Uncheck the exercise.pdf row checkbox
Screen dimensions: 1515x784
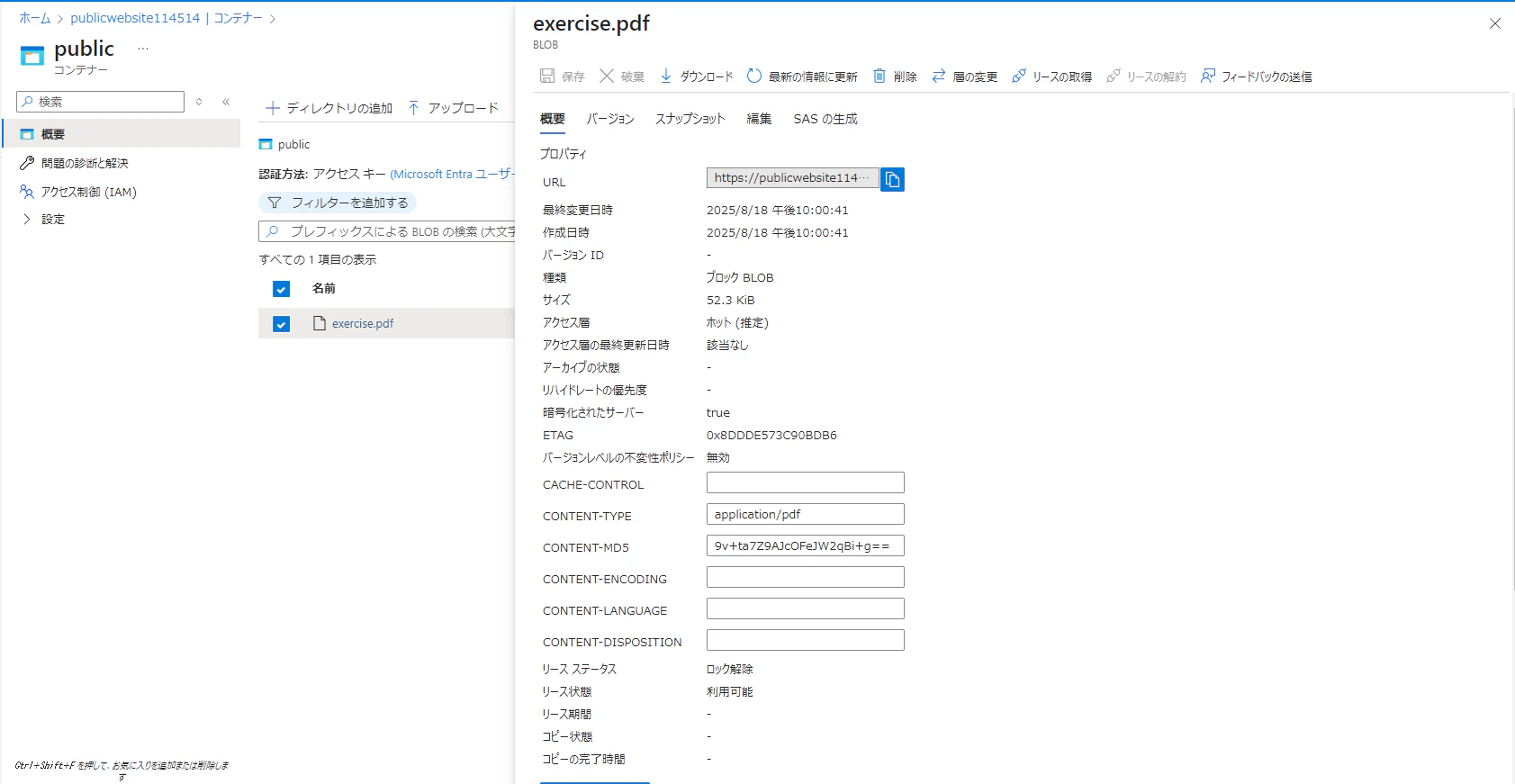click(x=281, y=324)
